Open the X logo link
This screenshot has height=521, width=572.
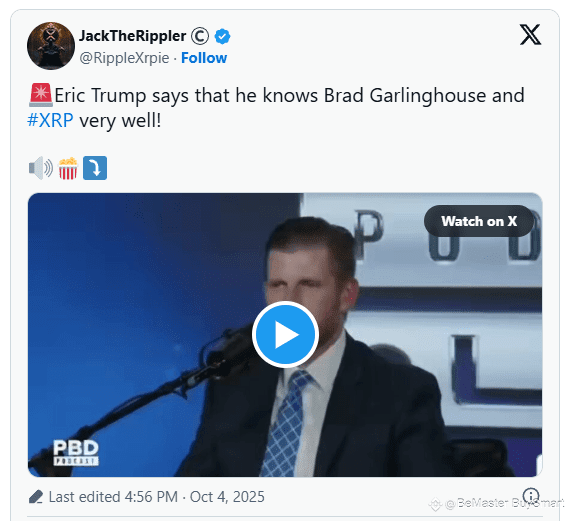pos(530,35)
